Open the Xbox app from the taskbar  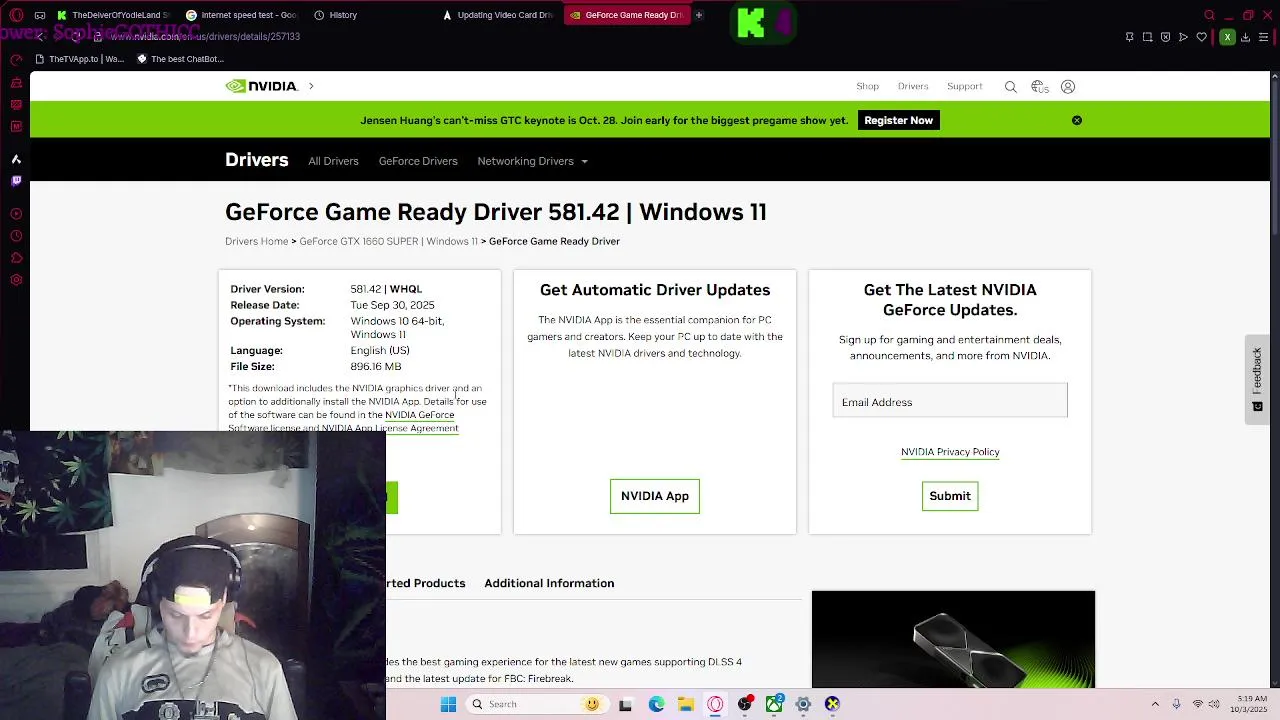(x=774, y=704)
